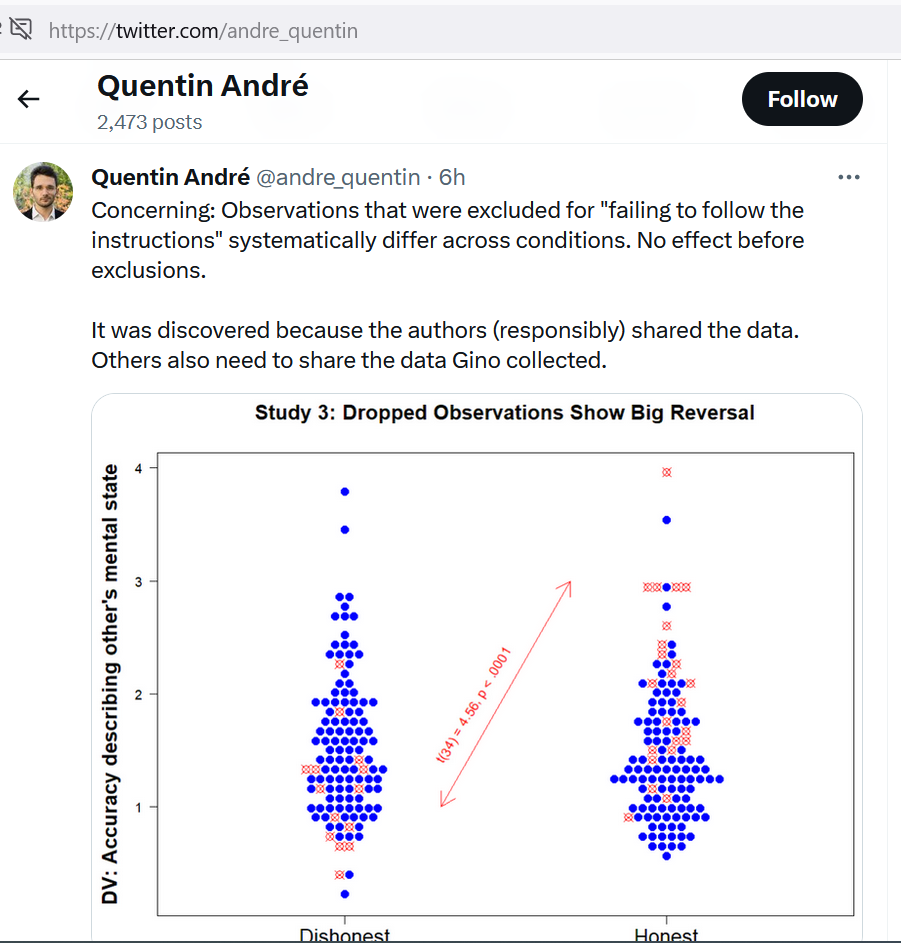Click the Dishonest x-axis label
This screenshot has width=901, height=943.
(345, 935)
